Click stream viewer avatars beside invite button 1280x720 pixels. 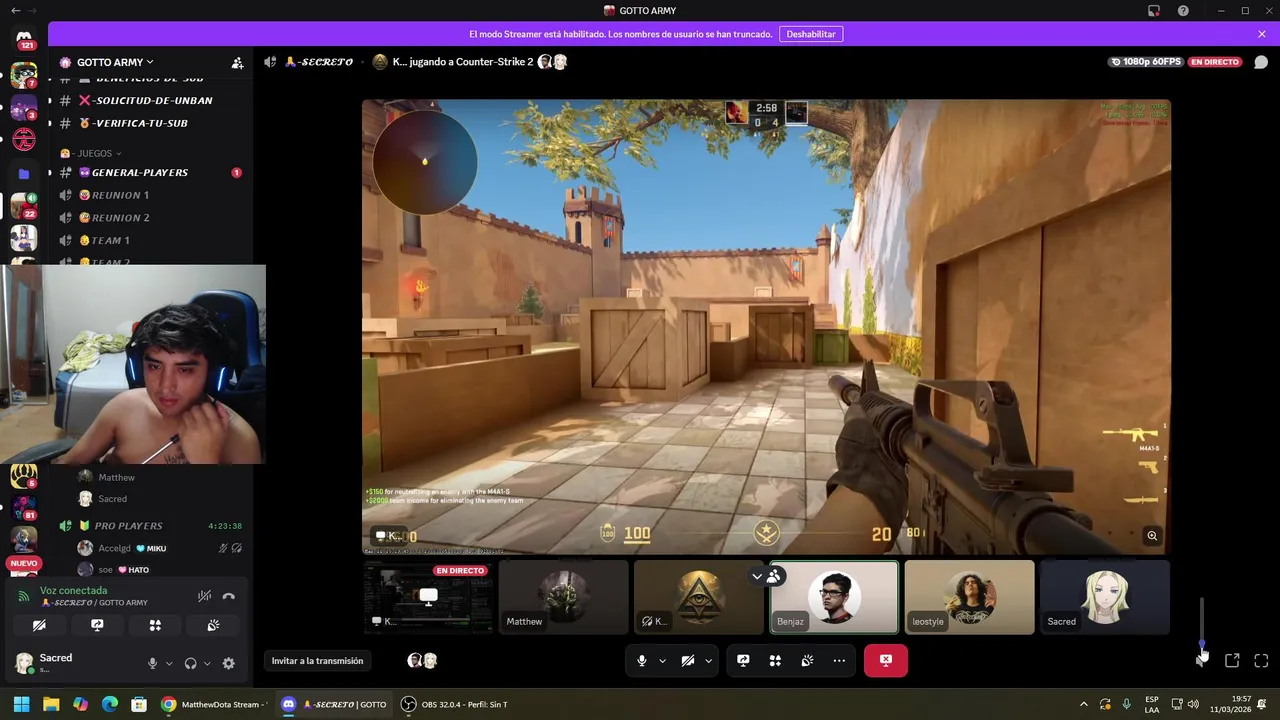[x=422, y=661]
